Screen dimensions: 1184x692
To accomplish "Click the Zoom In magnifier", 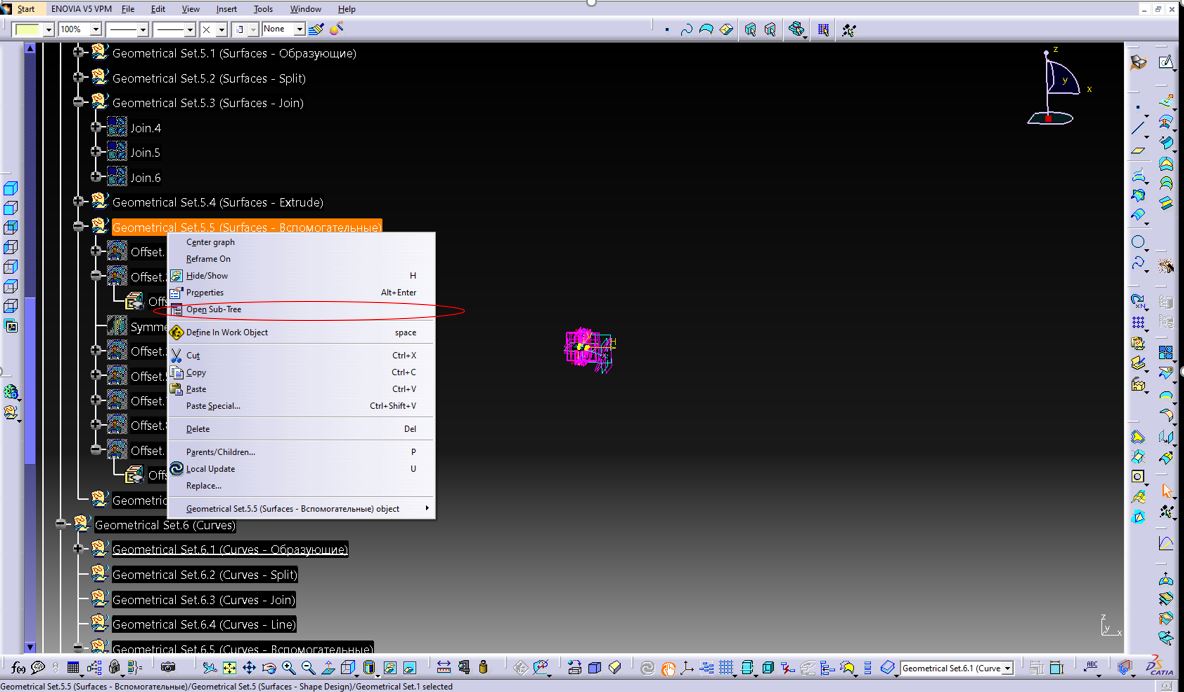I will [288, 668].
